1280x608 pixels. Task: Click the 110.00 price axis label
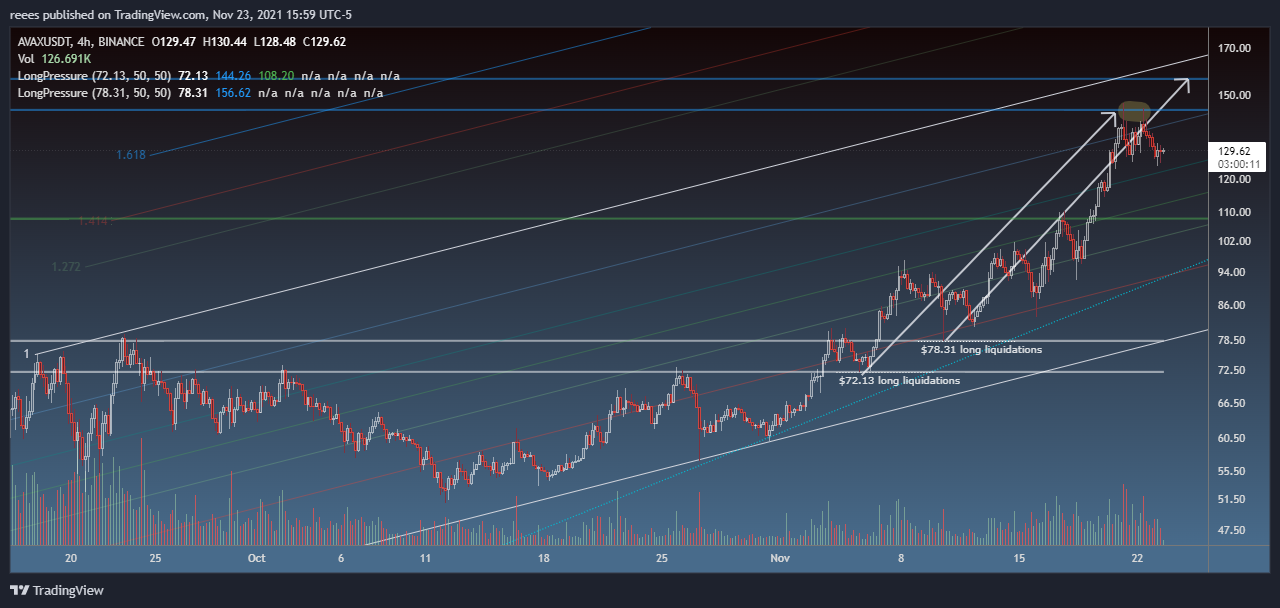tap(1235, 212)
